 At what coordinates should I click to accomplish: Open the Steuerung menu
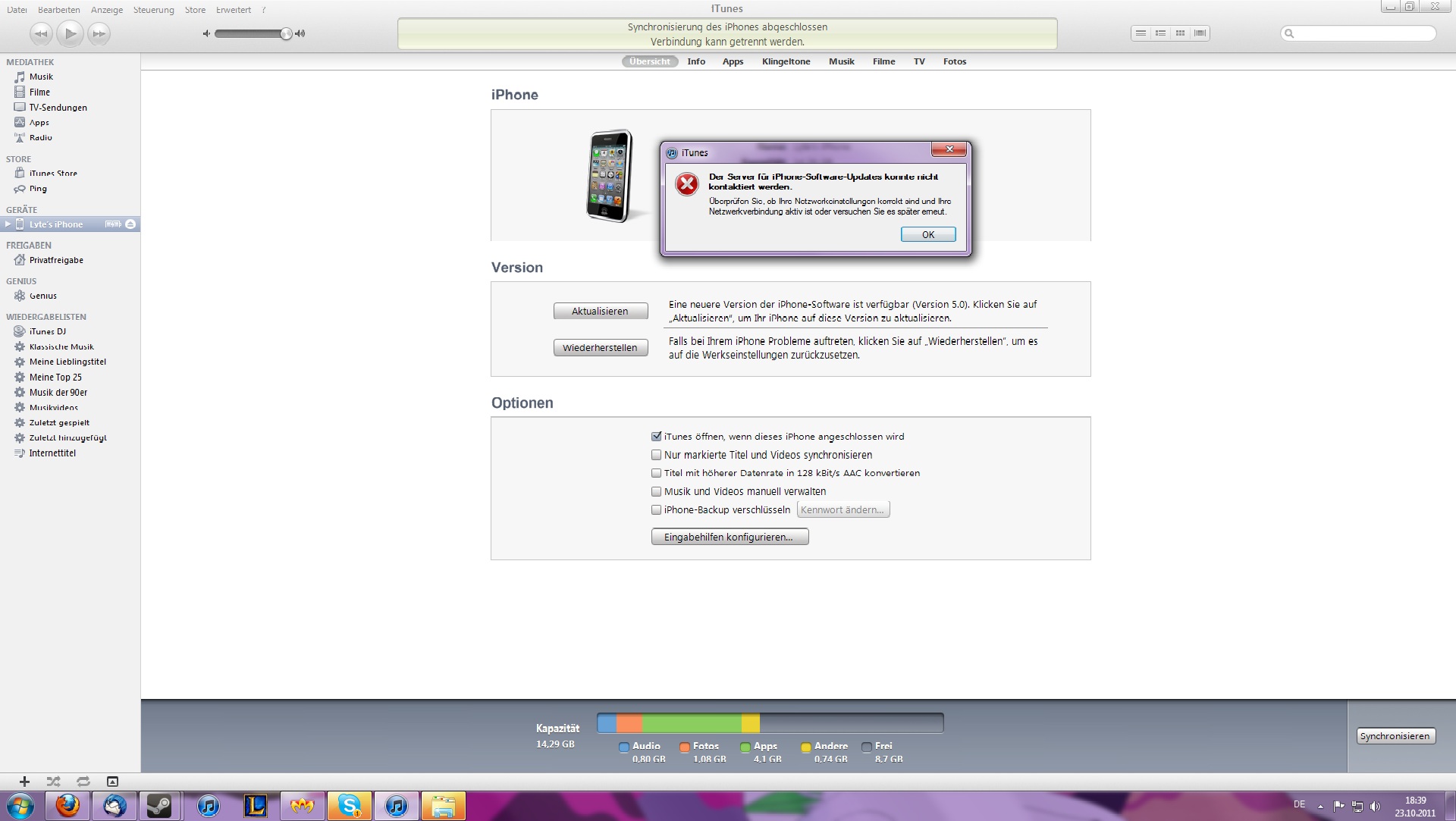point(153,10)
